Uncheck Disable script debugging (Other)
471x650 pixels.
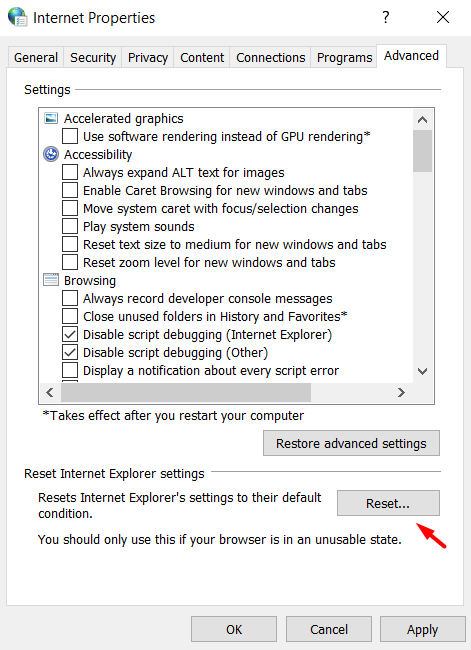click(70, 352)
